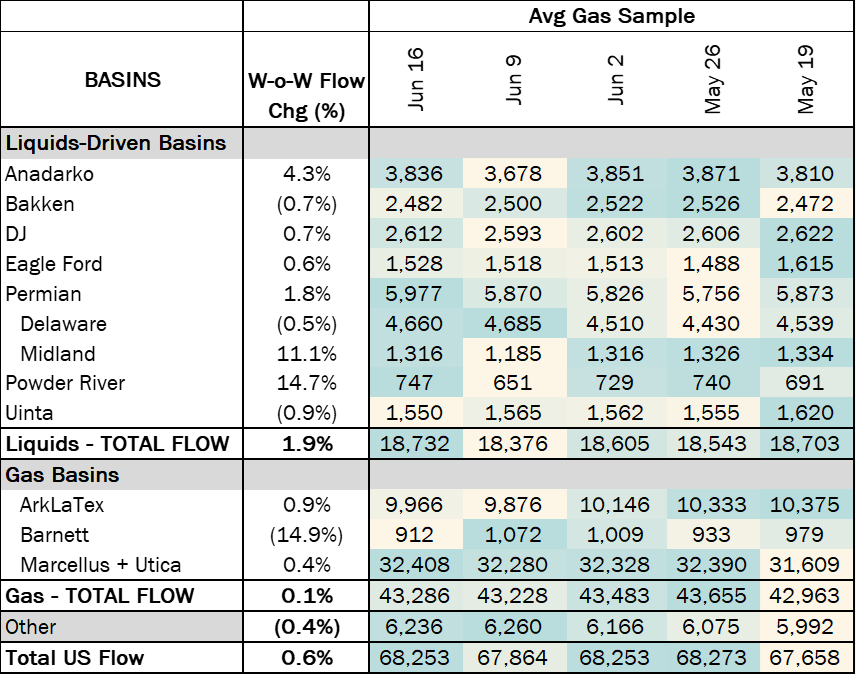Click the Other row (0.4%) change
Screen dimensions: 856x675
point(307,626)
